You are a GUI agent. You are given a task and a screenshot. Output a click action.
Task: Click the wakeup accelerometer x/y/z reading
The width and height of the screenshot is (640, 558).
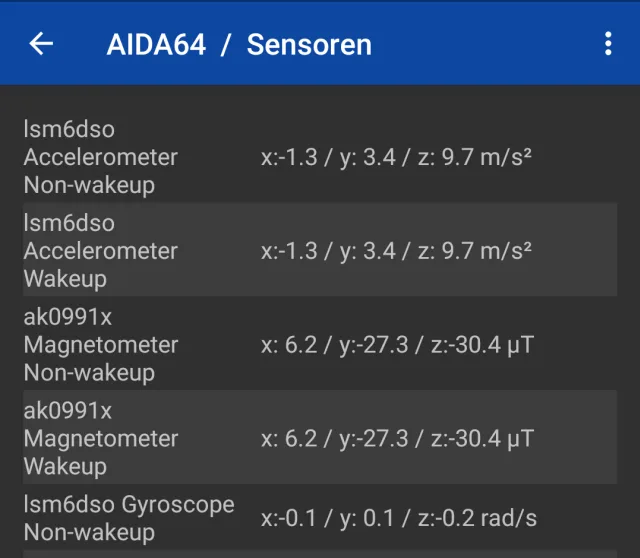click(396, 251)
